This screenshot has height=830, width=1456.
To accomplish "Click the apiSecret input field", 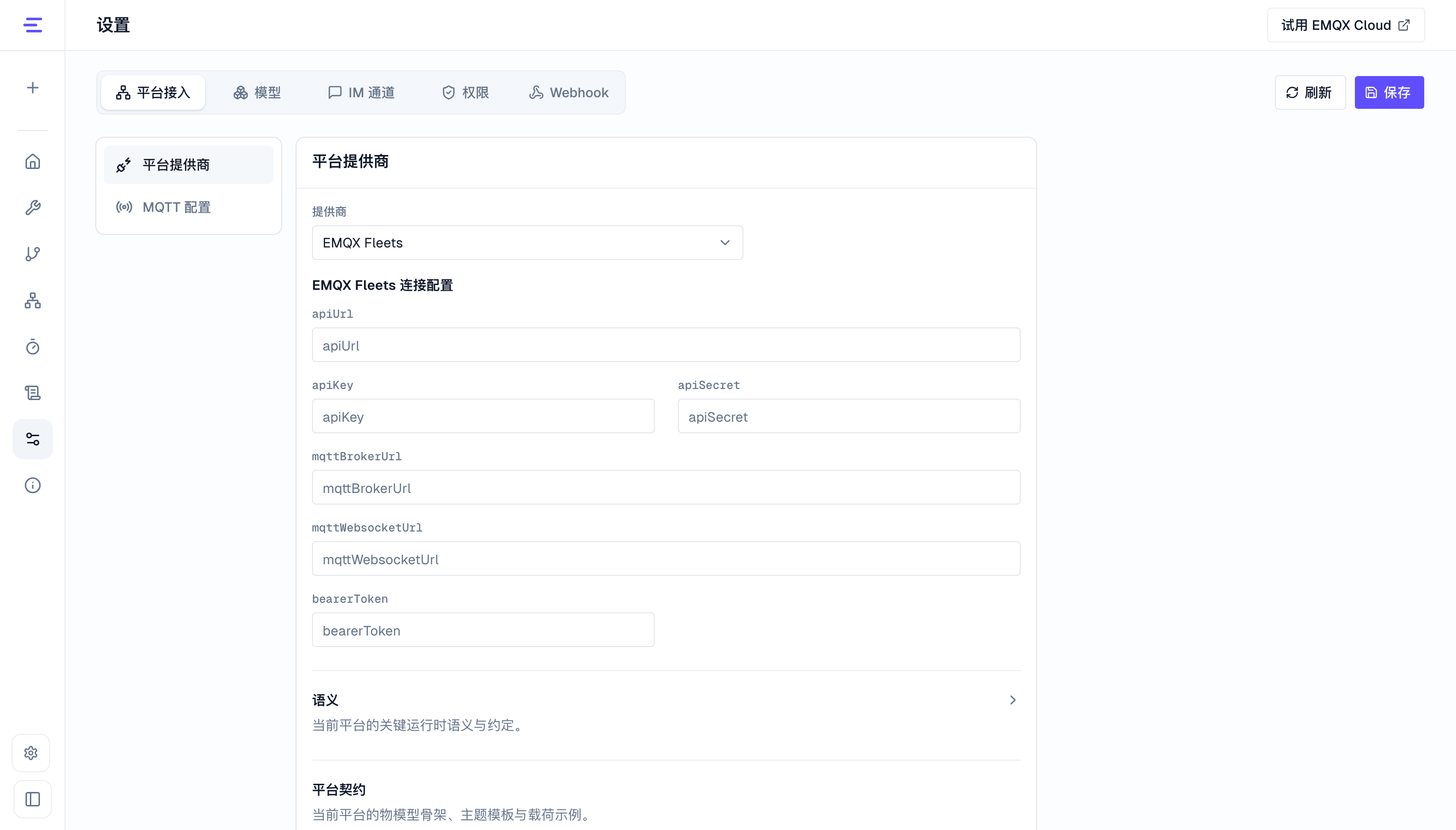I will (x=849, y=416).
